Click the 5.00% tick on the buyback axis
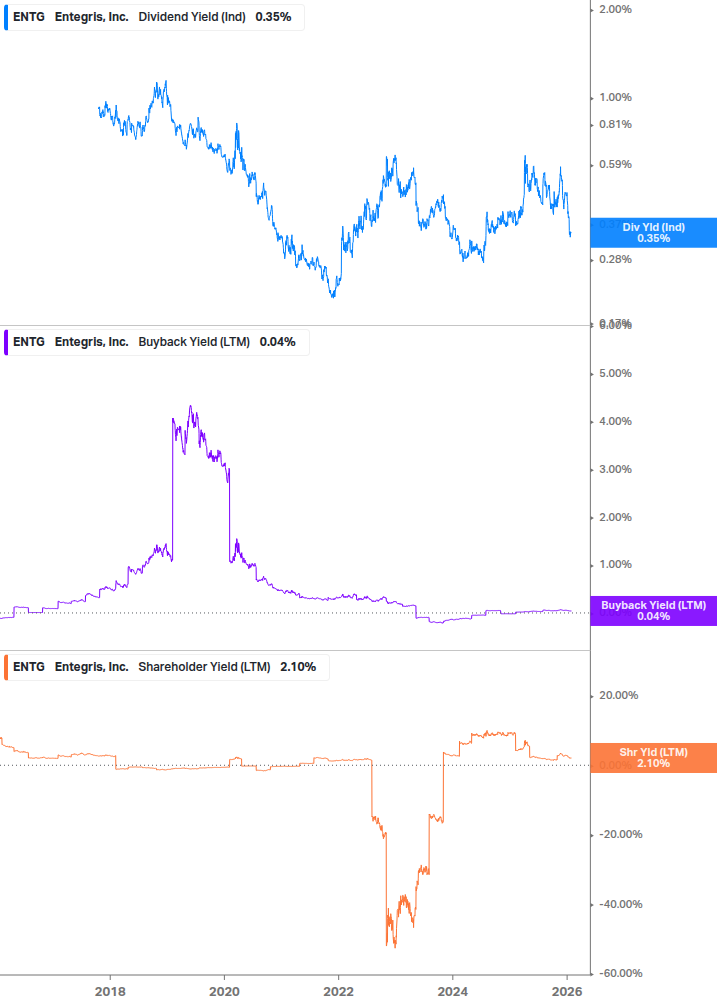 (615, 374)
